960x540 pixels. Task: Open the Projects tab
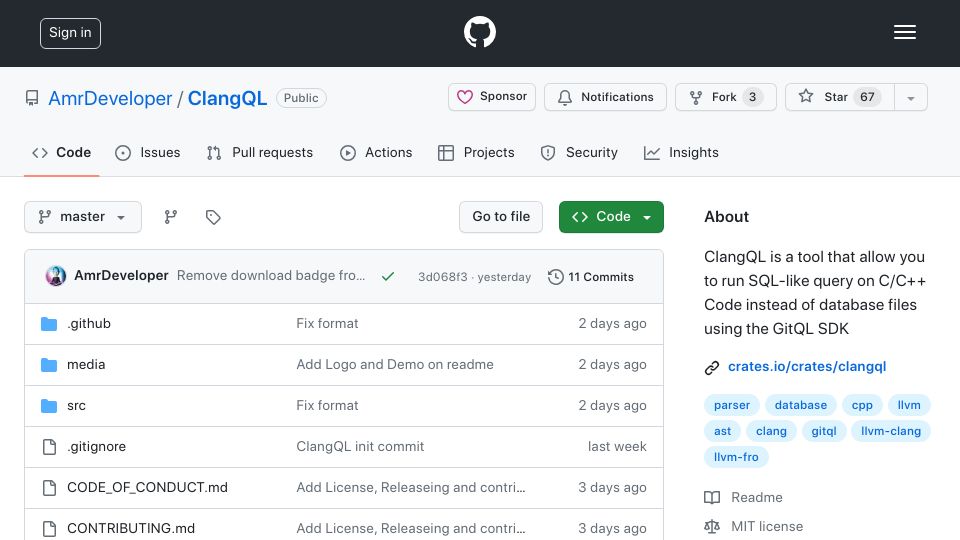click(x=476, y=153)
